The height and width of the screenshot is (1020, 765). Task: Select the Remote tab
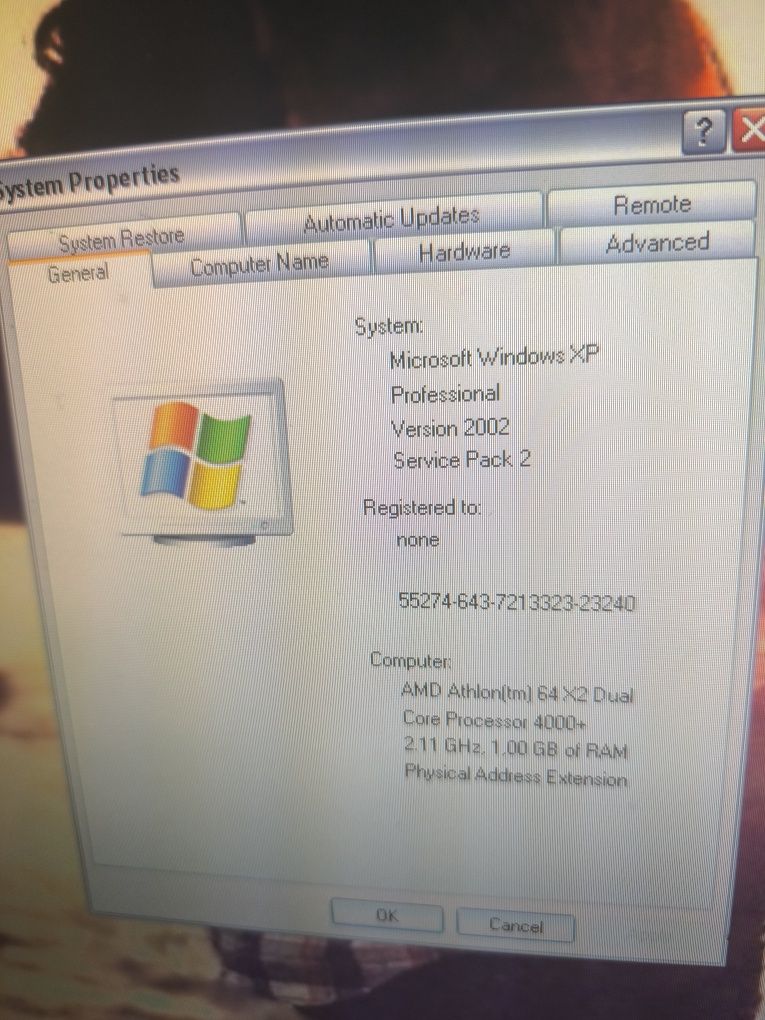pyautogui.click(x=652, y=205)
